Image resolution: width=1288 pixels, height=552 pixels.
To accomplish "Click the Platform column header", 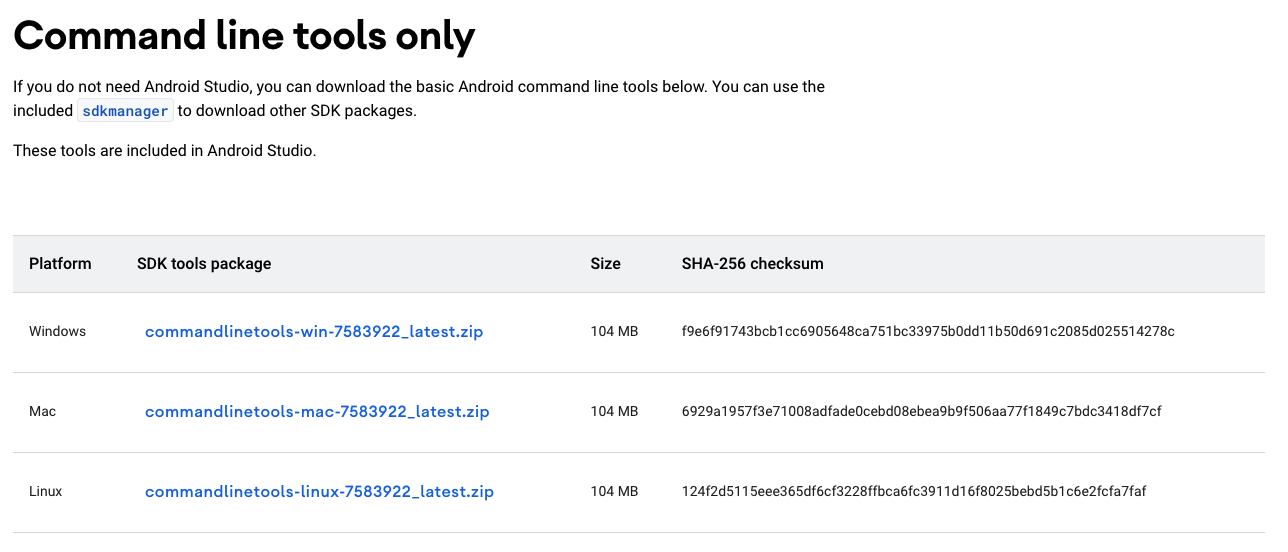I will coord(60,264).
